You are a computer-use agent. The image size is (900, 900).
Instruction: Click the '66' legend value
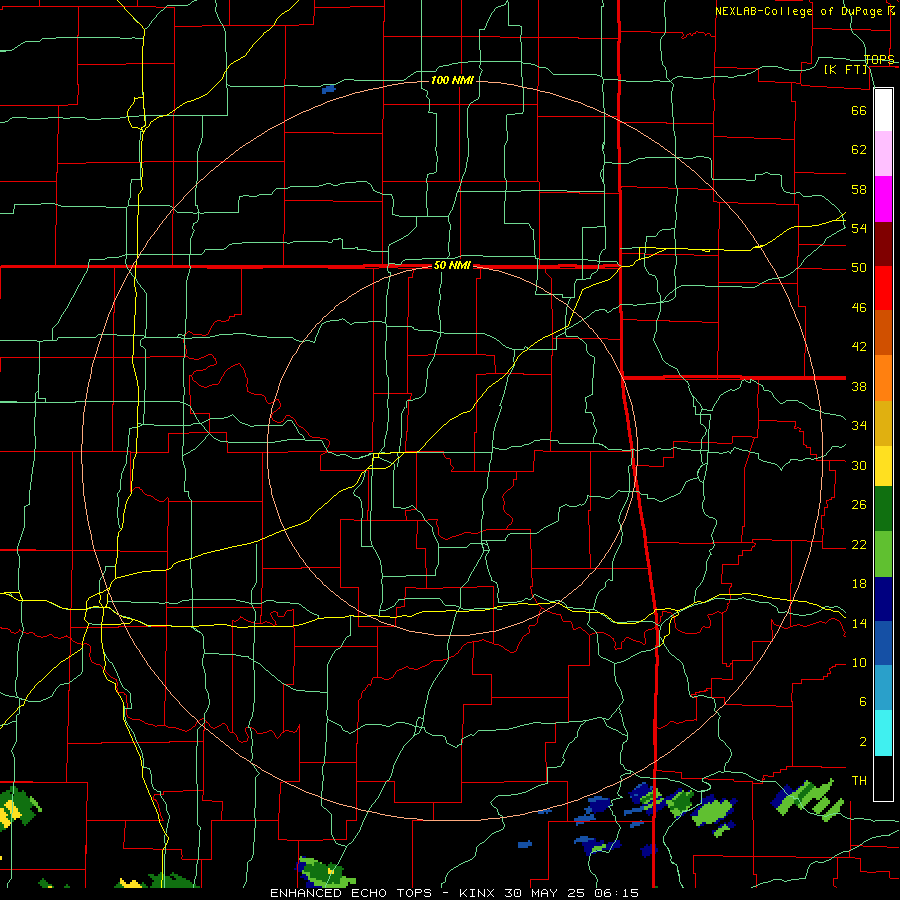859,110
